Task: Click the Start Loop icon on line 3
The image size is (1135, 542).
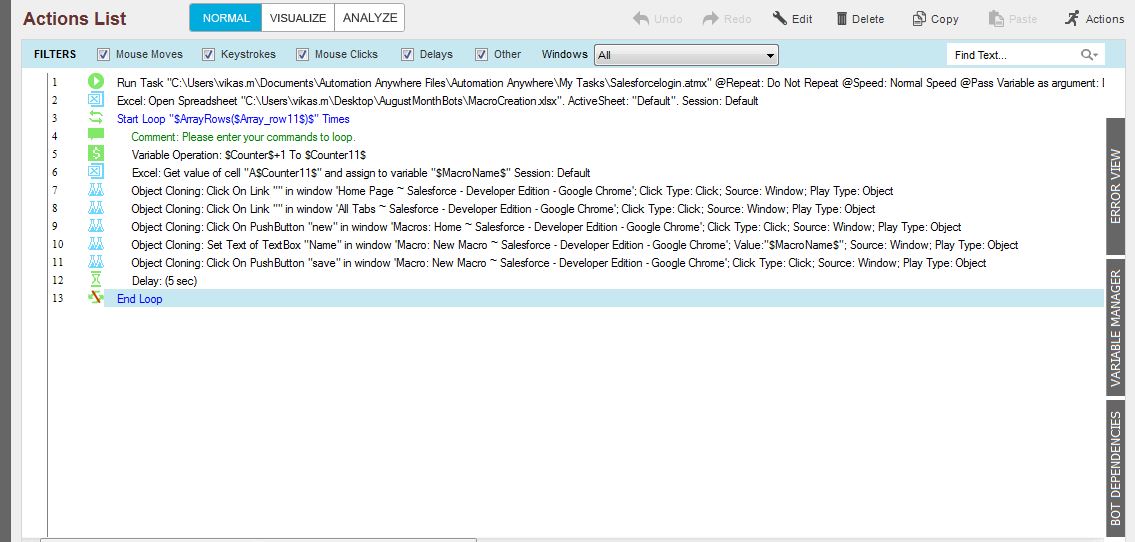Action: tap(96, 118)
